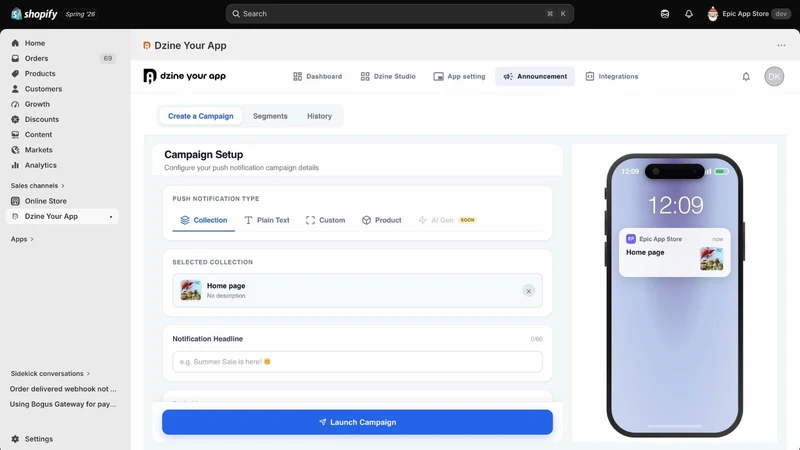Image resolution: width=800 pixels, height=450 pixels.
Task: Open 'Order delivered webhook not' conversation
Action: [63, 389]
